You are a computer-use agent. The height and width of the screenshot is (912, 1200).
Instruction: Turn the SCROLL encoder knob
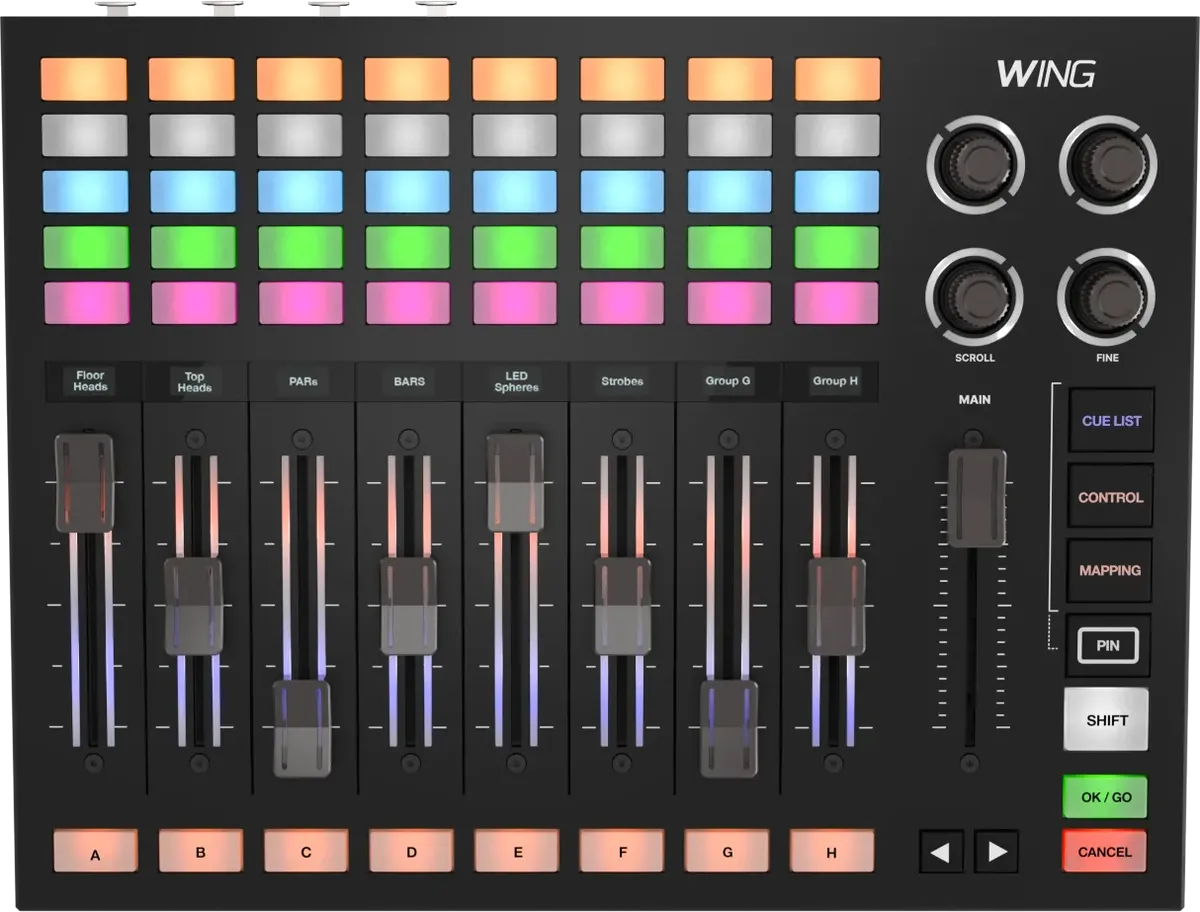click(x=975, y=297)
